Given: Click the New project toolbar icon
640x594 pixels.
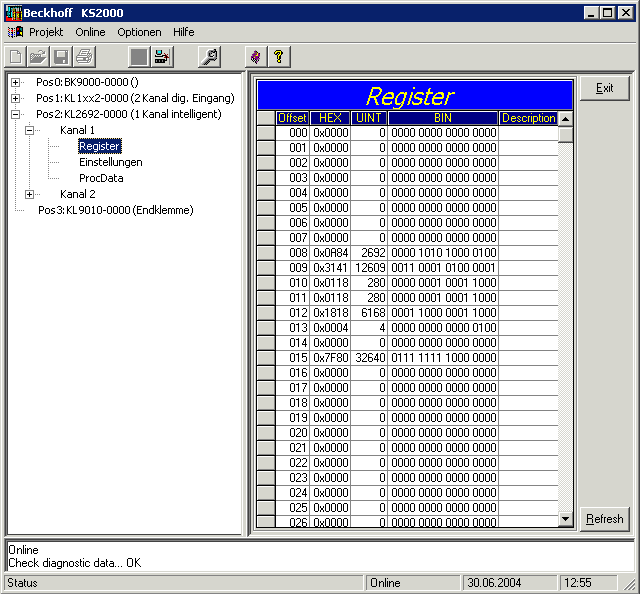Looking at the screenshot, I should tap(16, 56).
